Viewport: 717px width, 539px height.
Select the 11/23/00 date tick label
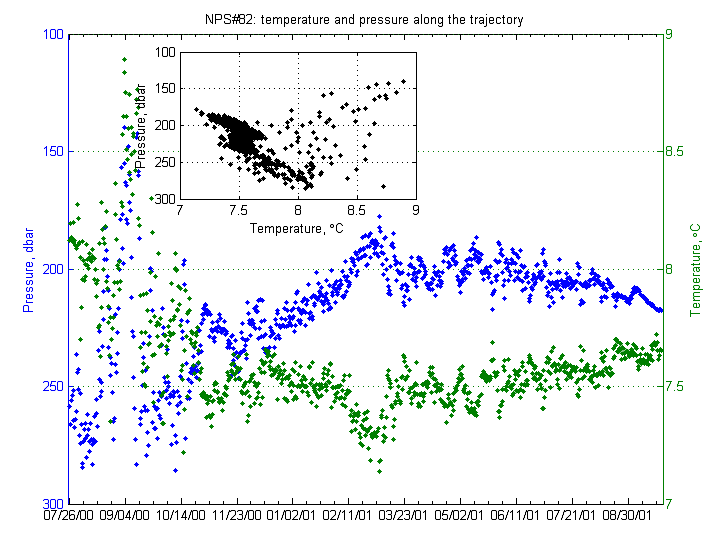coord(236,517)
